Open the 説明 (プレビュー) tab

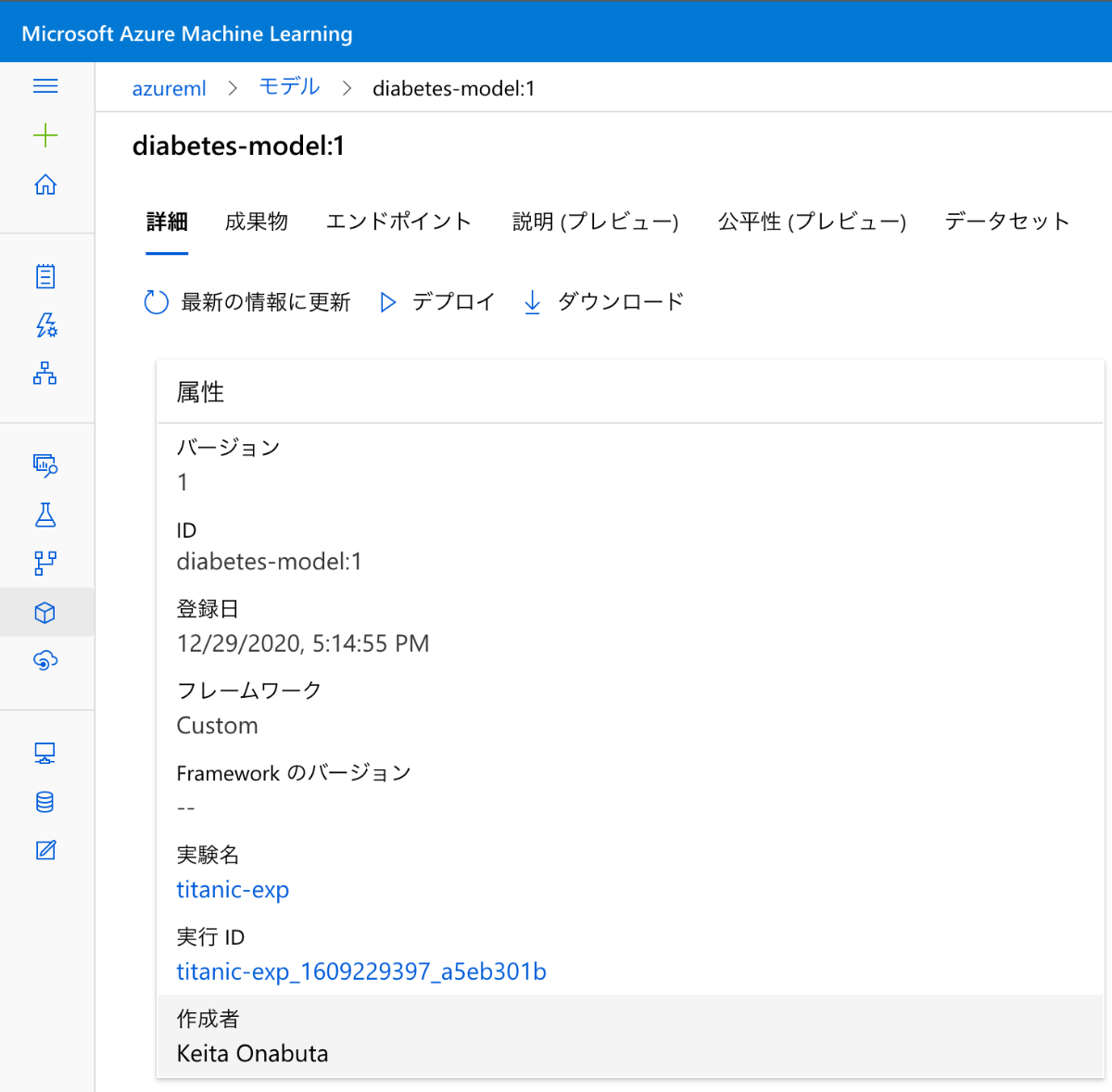(596, 222)
